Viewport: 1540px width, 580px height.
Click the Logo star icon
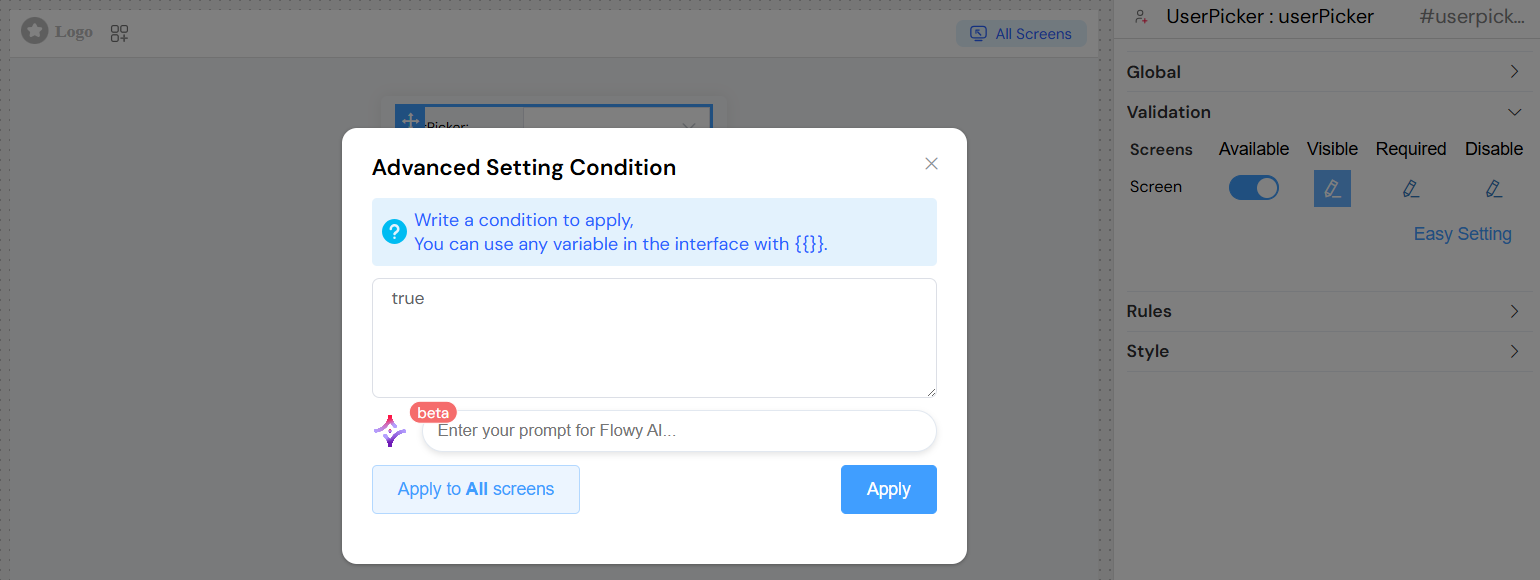pos(34,31)
